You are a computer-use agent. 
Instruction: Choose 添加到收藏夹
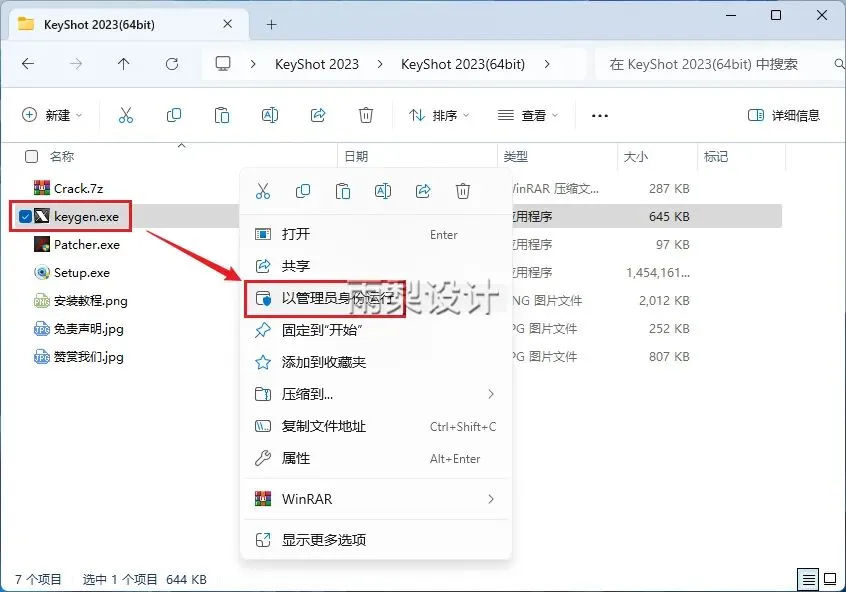[x=376, y=362]
